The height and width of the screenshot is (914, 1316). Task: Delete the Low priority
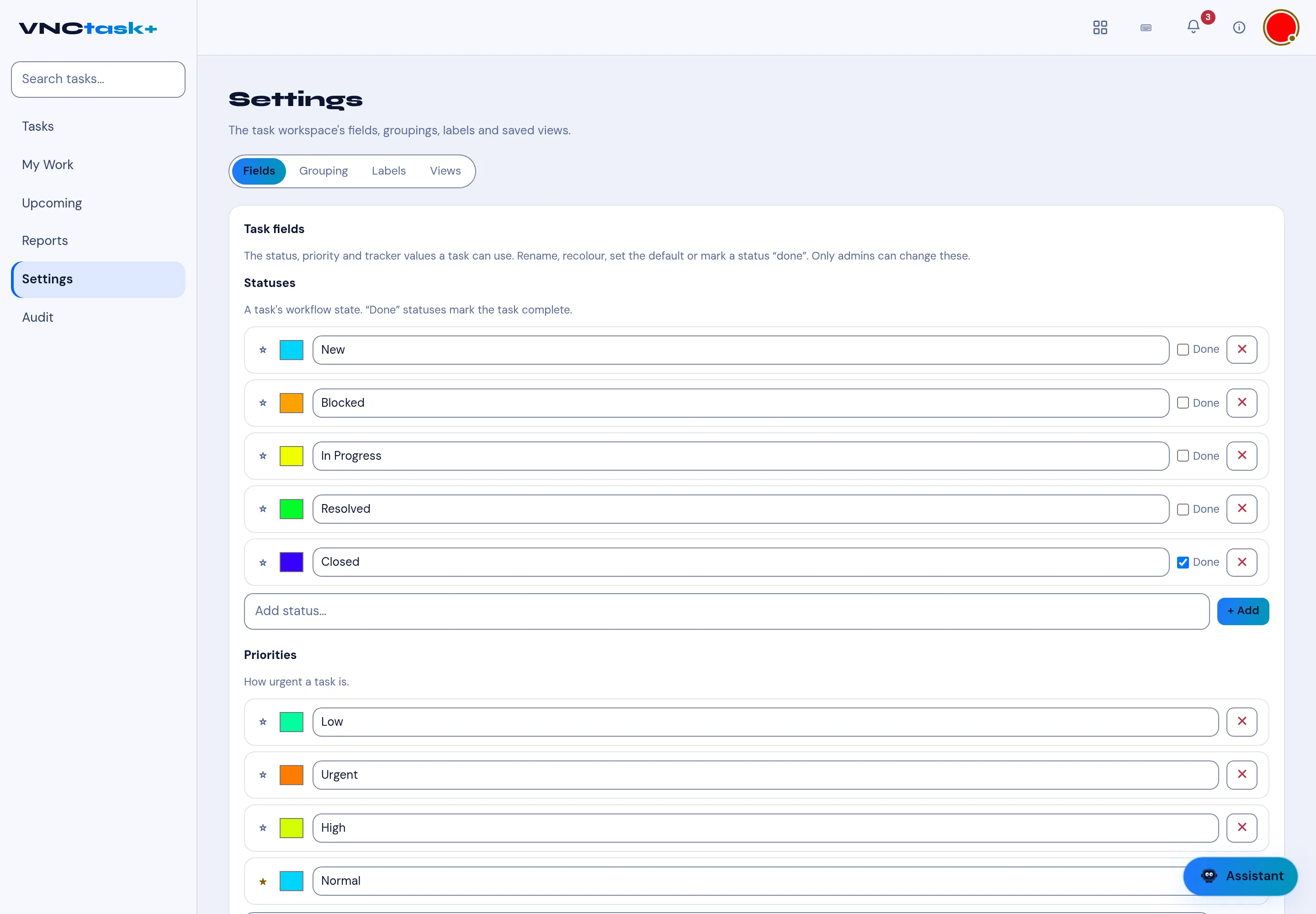point(1242,722)
